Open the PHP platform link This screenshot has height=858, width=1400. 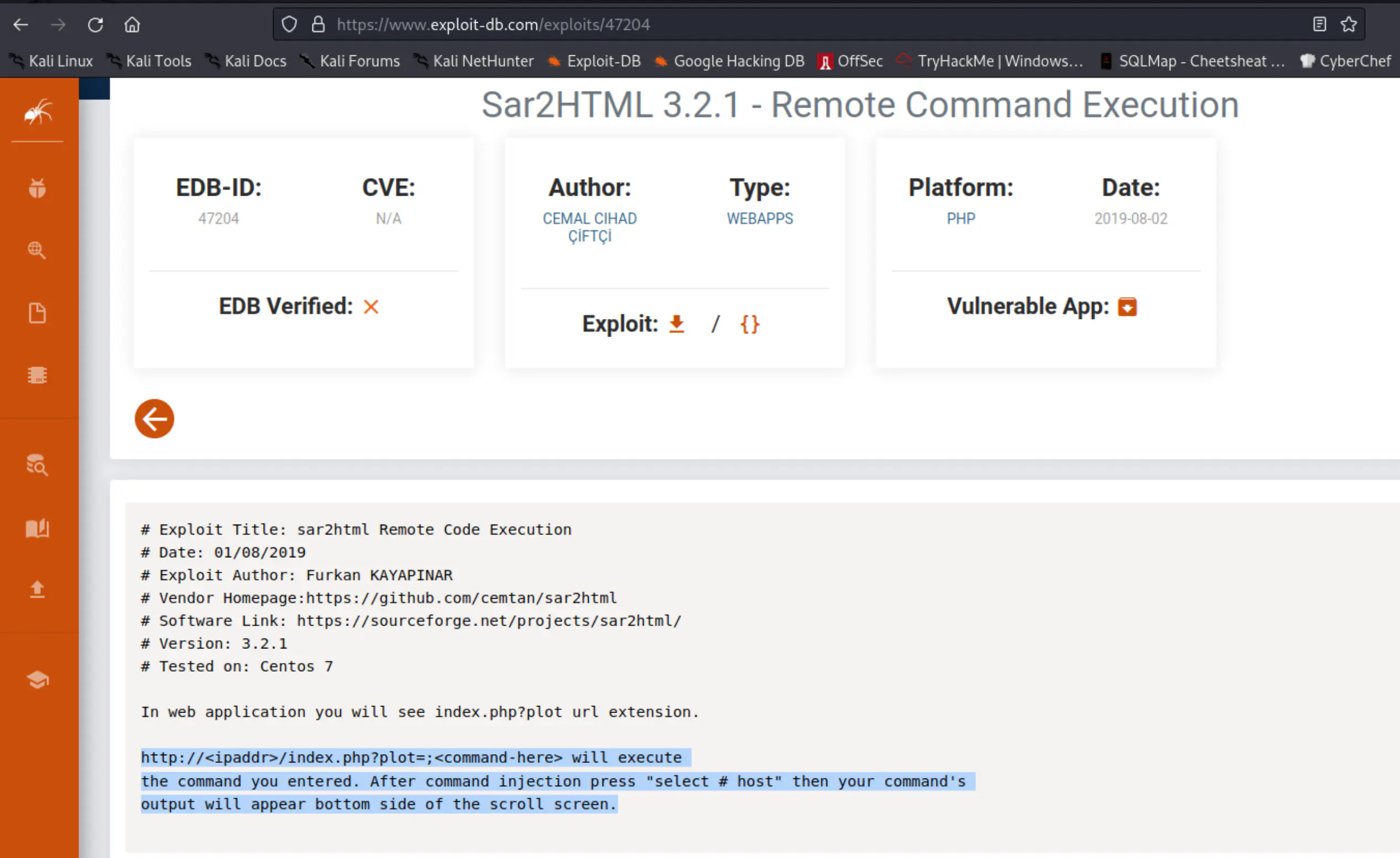(961, 218)
